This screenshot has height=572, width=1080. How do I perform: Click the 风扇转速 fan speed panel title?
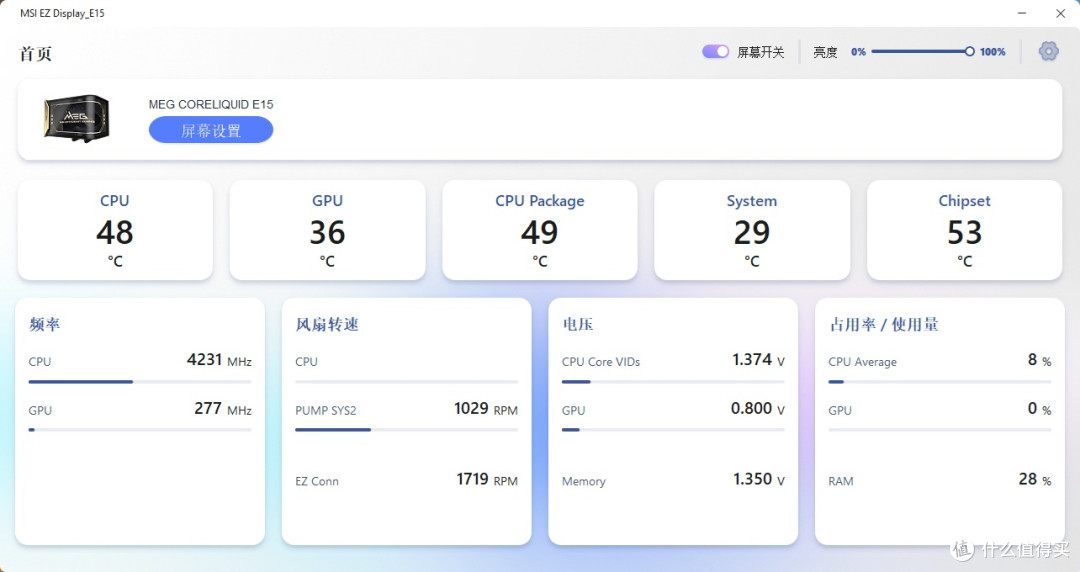pyautogui.click(x=327, y=325)
